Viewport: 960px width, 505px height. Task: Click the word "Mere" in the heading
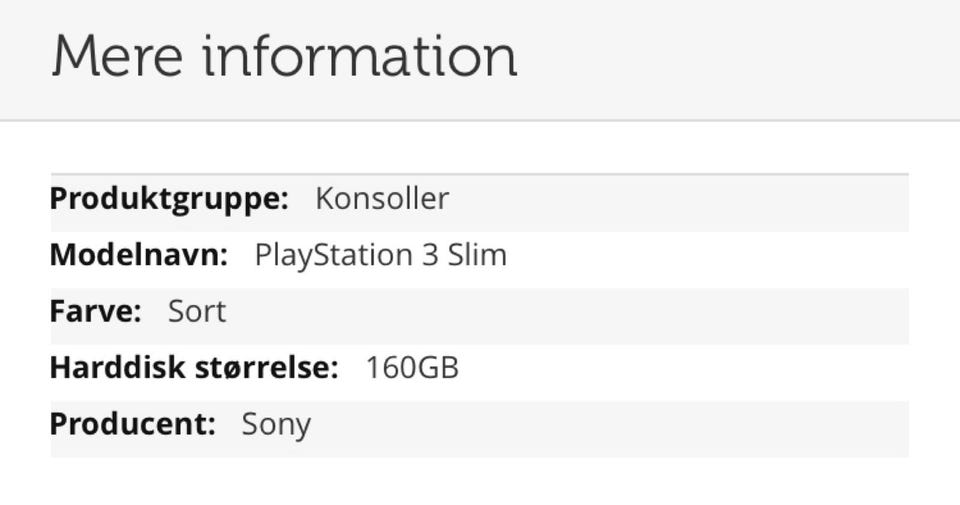(x=117, y=56)
